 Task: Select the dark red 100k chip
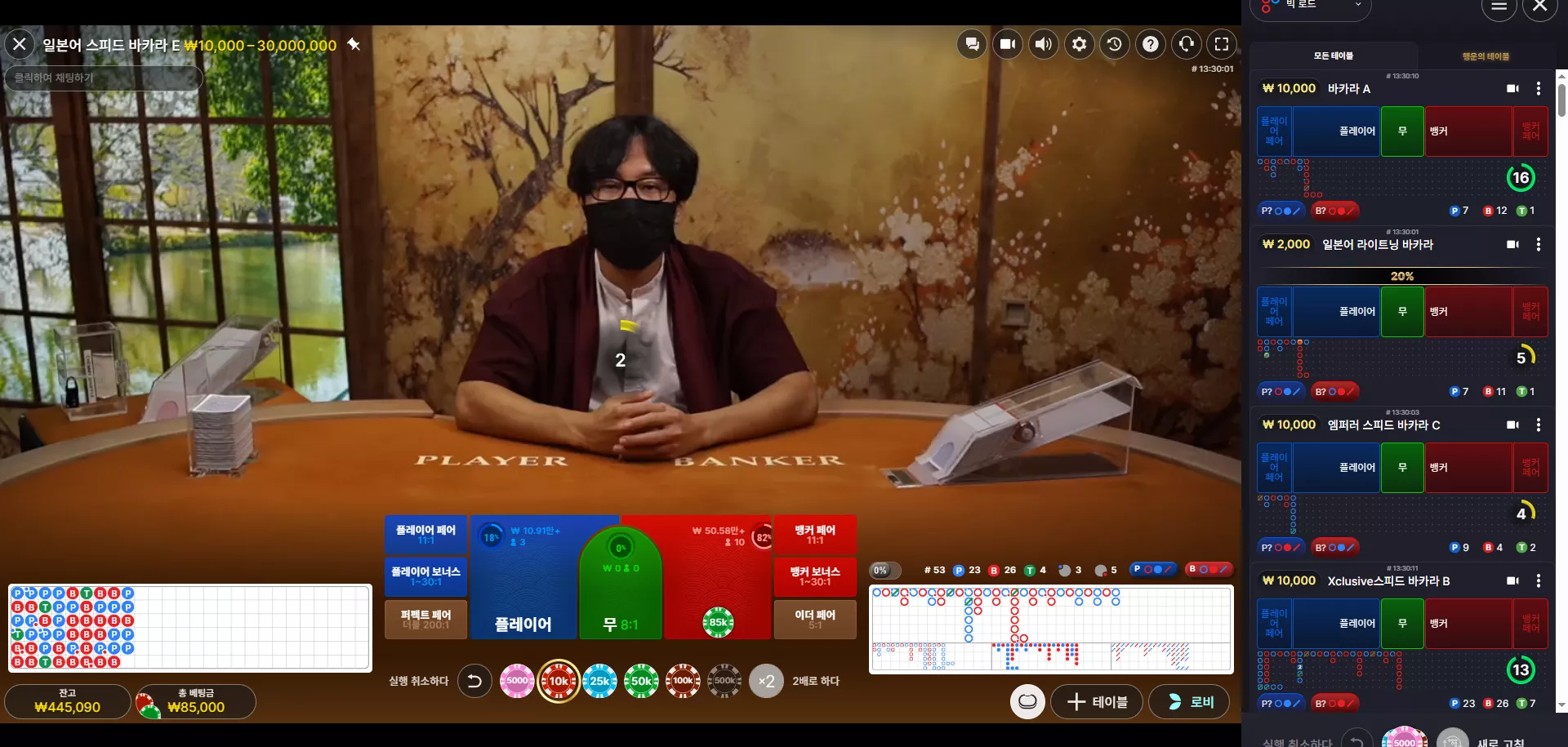[x=683, y=681]
